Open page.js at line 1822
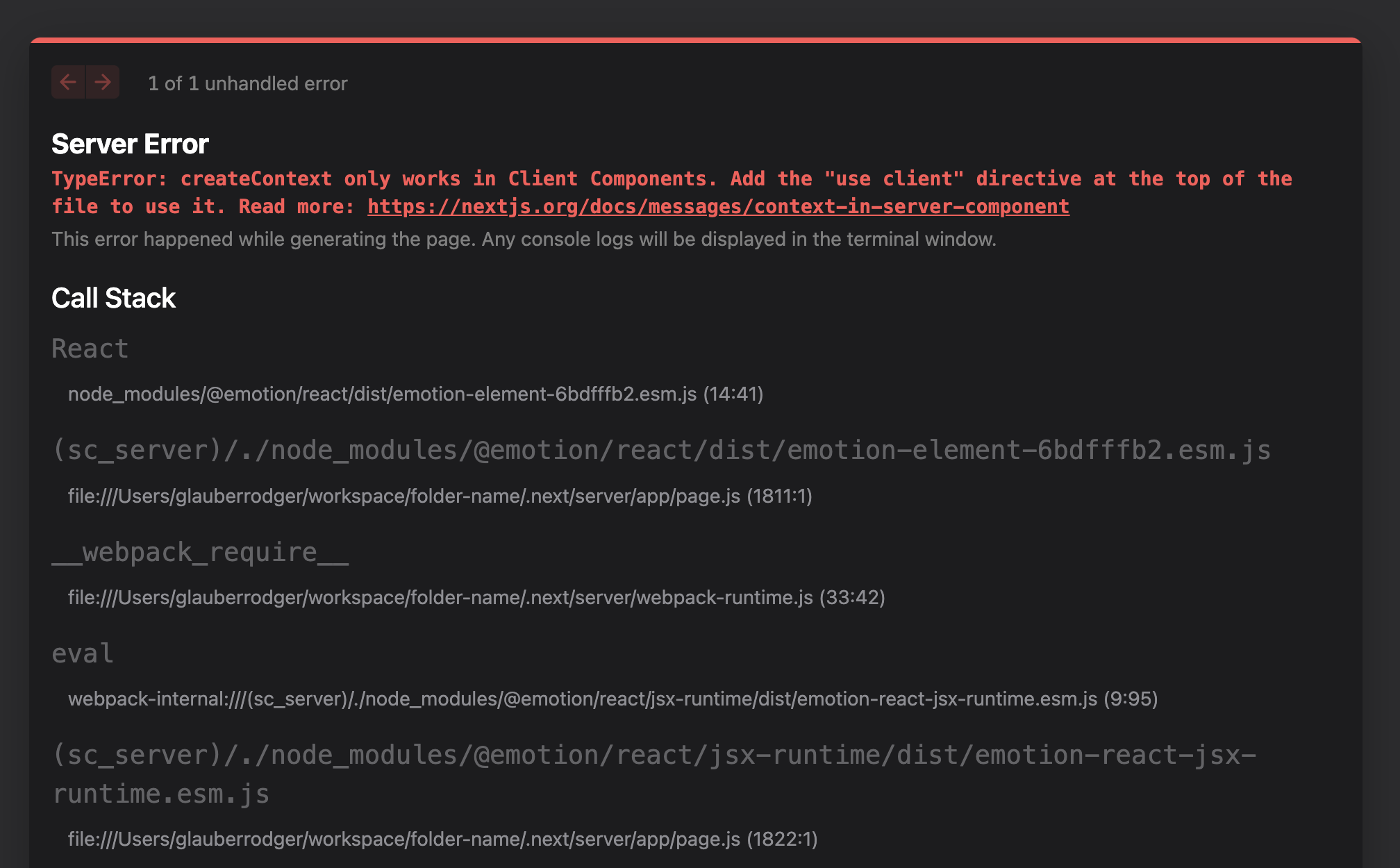Image resolution: width=1400 pixels, height=868 pixels. [443, 838]
